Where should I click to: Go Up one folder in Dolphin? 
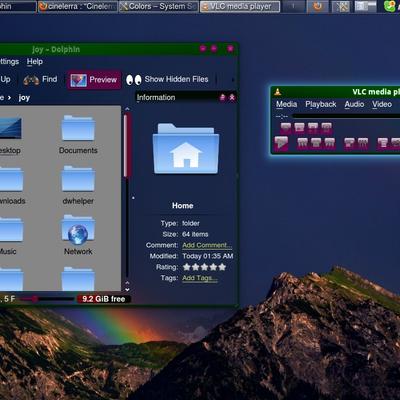pos(5,79)
